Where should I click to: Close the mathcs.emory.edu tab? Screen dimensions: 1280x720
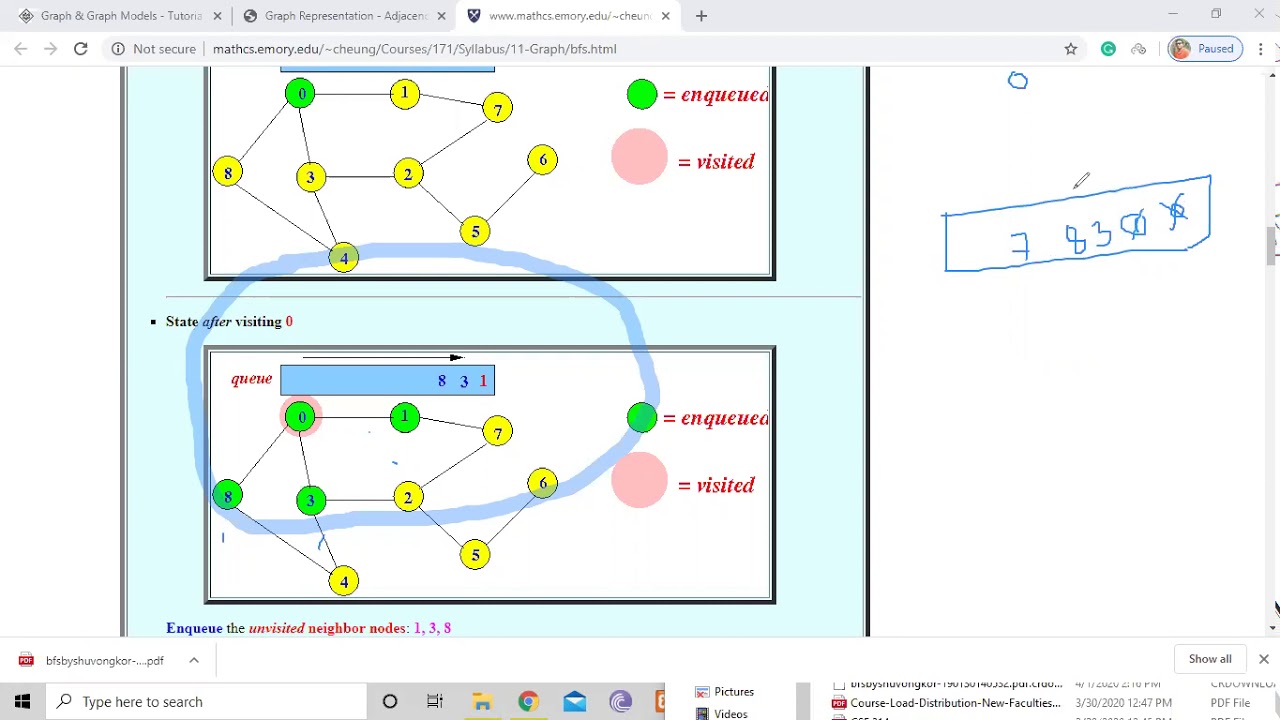point(665,16)
